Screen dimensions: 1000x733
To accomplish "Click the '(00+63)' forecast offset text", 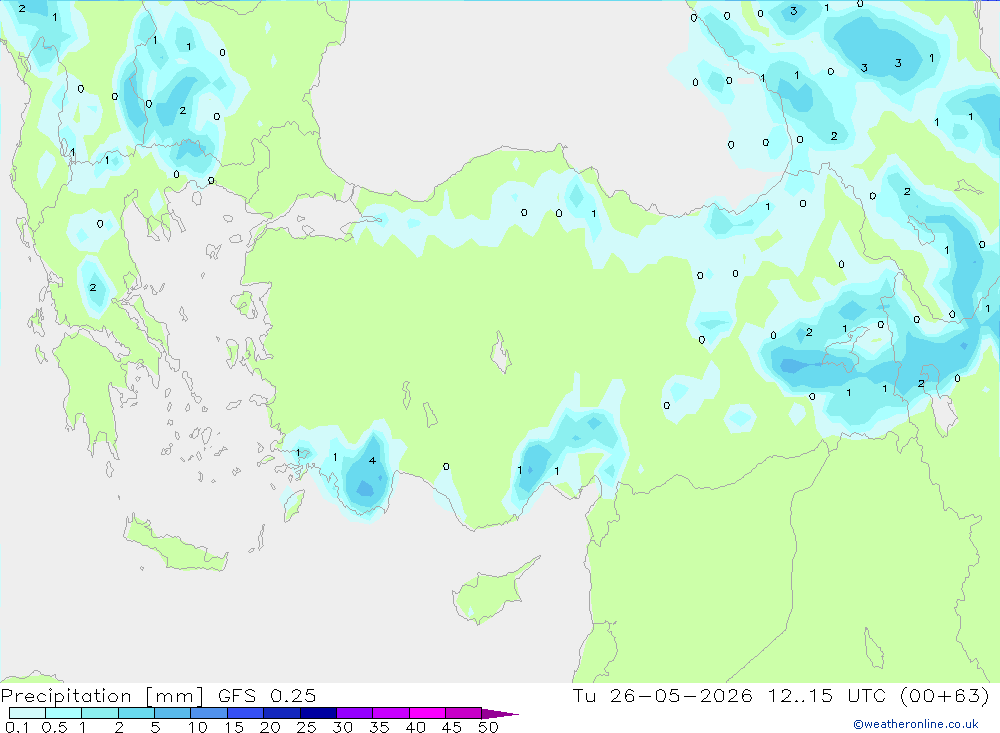I will 945,695.
